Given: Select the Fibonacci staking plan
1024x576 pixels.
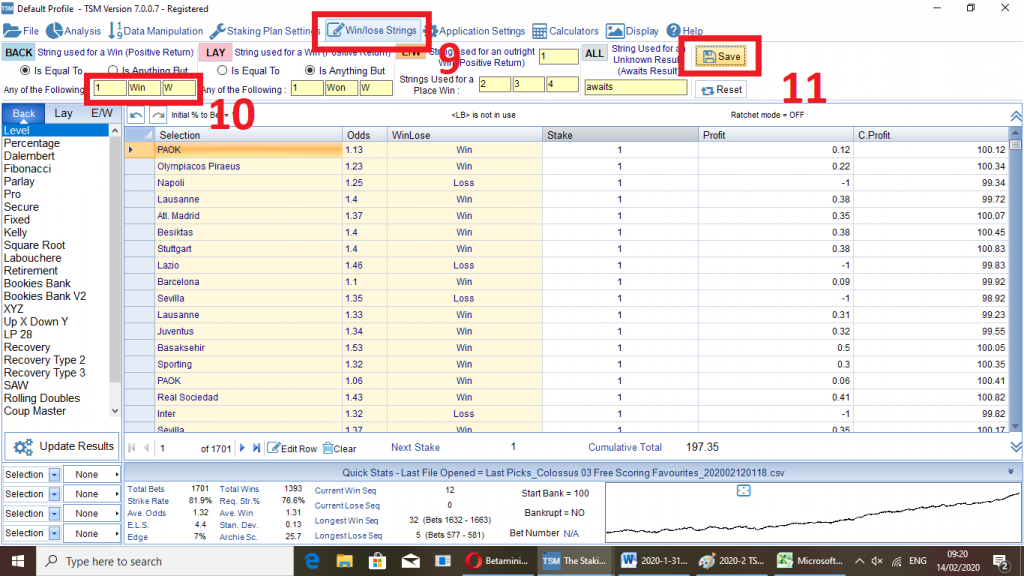Looking at the screenshot, I should pyautogui.click(x=29, y=169).
